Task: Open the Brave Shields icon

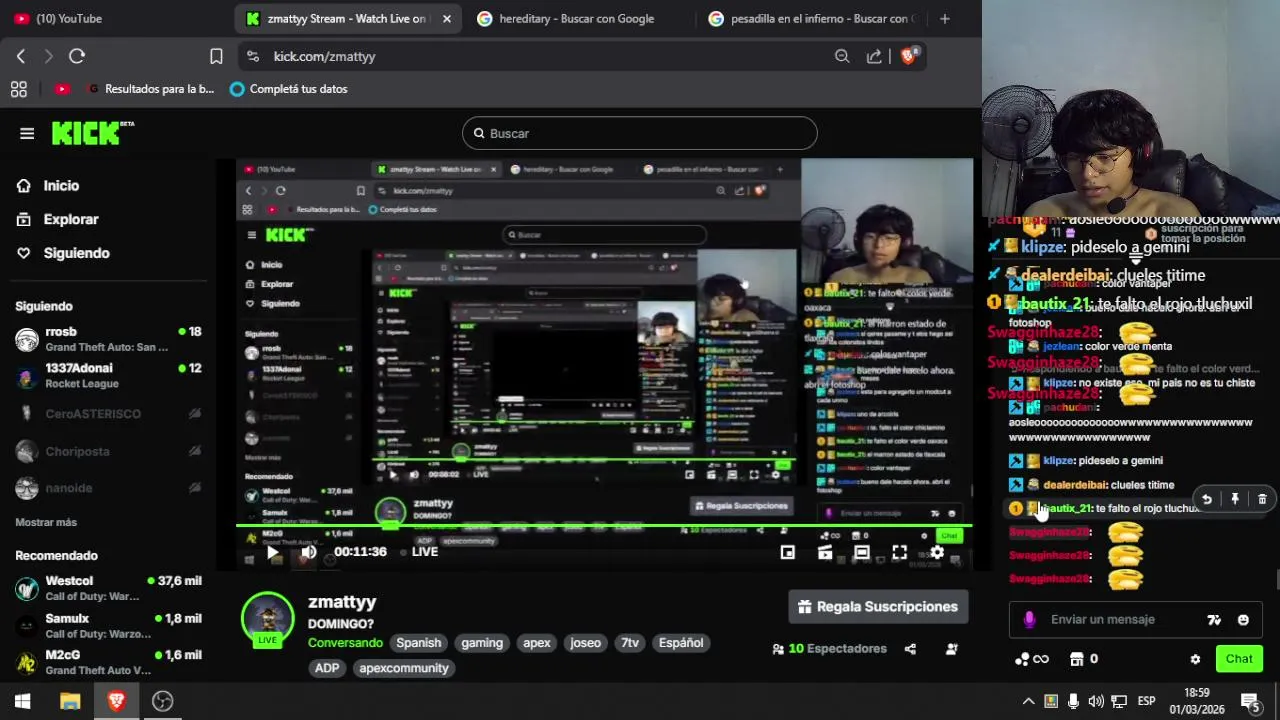Action: click(x=909, y=56)
